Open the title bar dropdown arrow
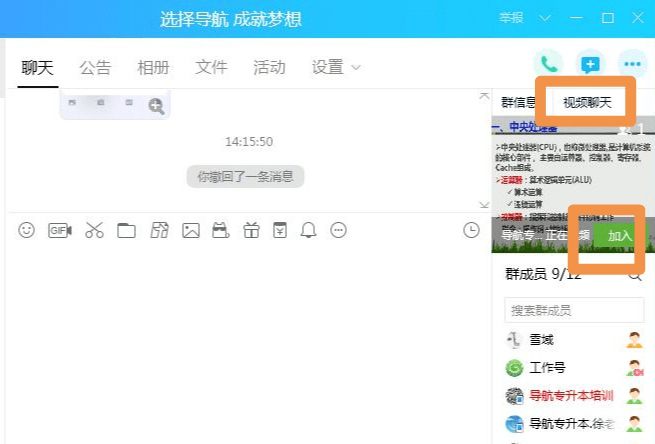The height and width of the screenshot is (444, 655). 545,18
